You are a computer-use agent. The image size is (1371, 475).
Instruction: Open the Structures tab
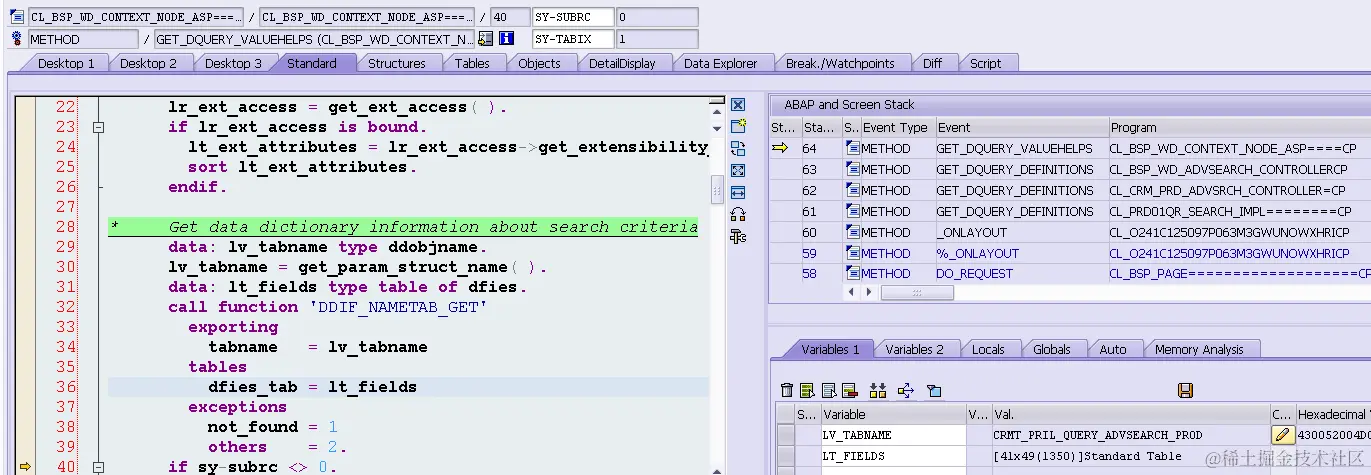[x=397, y=63]
